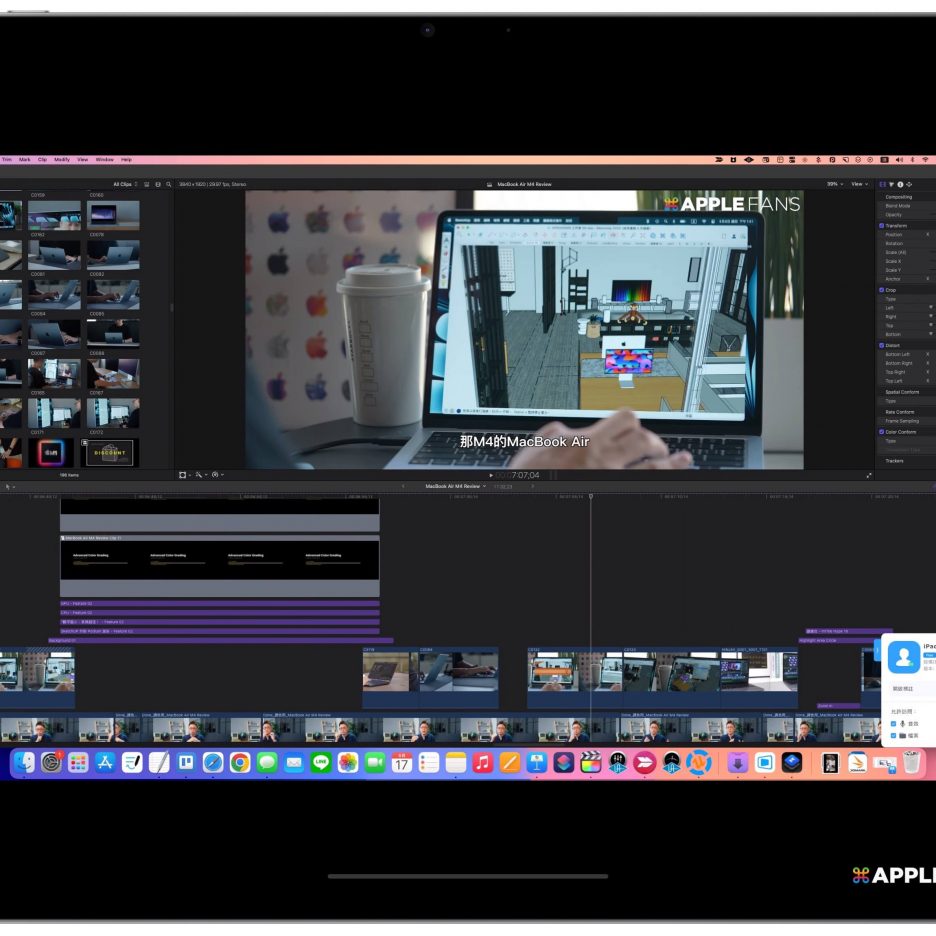
Task: Toggle the Crop checkbox
Action: click(881, 290)
